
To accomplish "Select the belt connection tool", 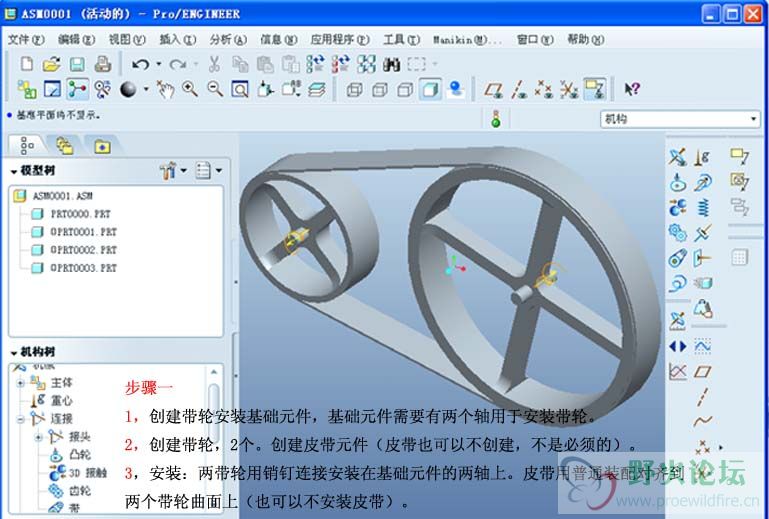I will click(678, 258).
